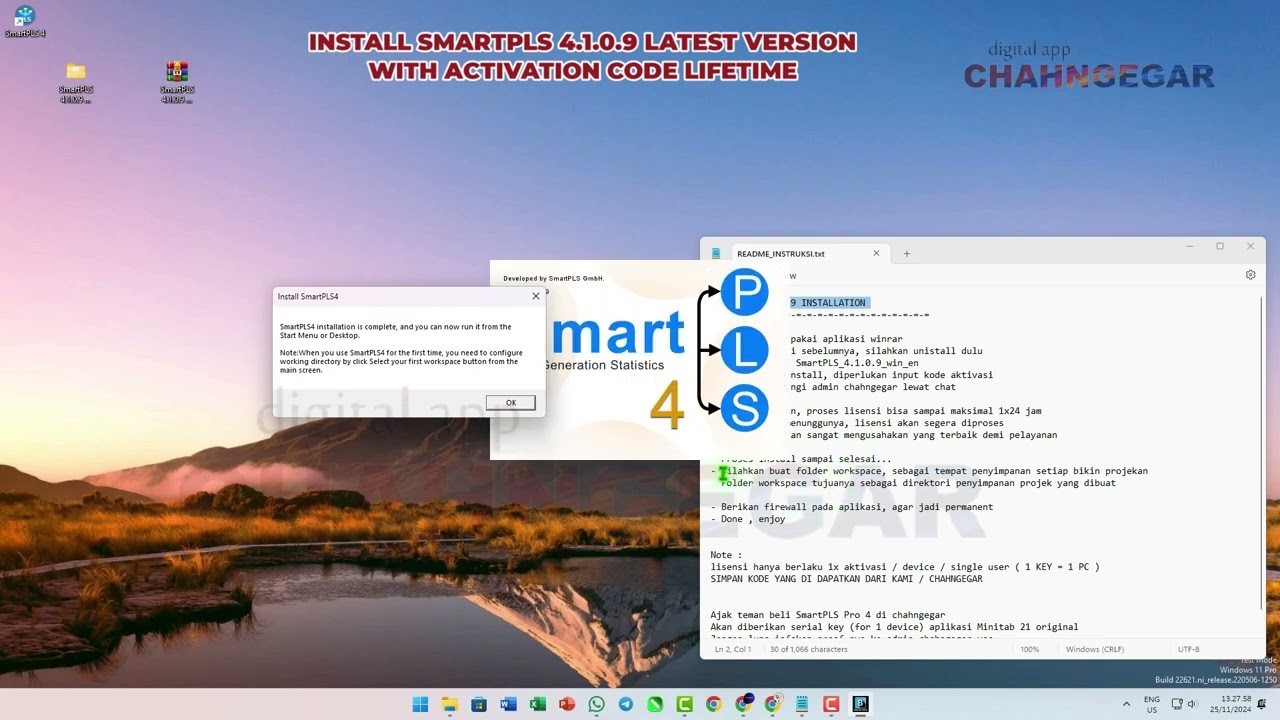Image resolution: width=1280 pixels, height=720 pixels.
Task: Close the README_INSTRUKSI.txt tab
Action: click(876, 254)
